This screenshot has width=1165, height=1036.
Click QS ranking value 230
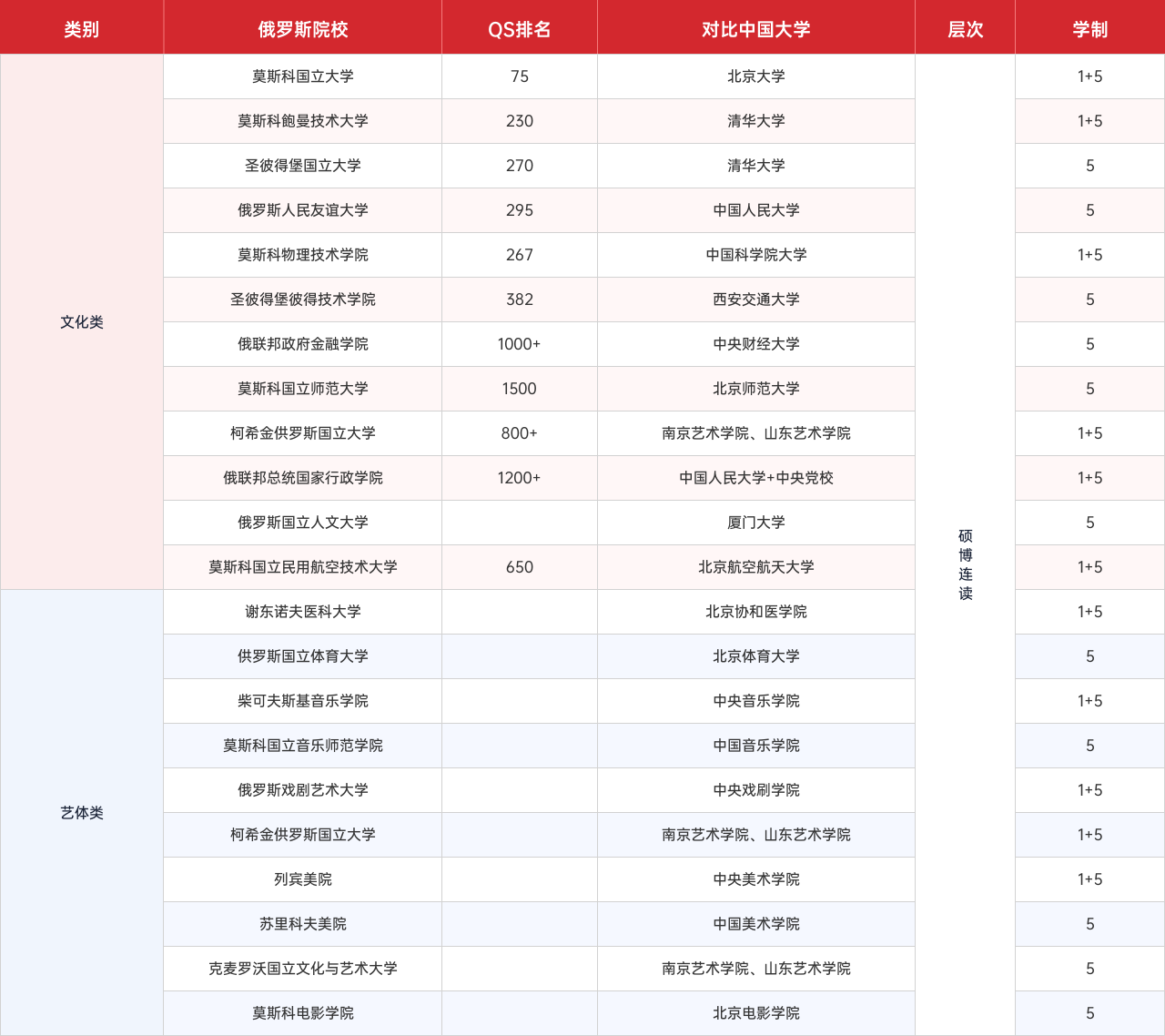[520, 121]
